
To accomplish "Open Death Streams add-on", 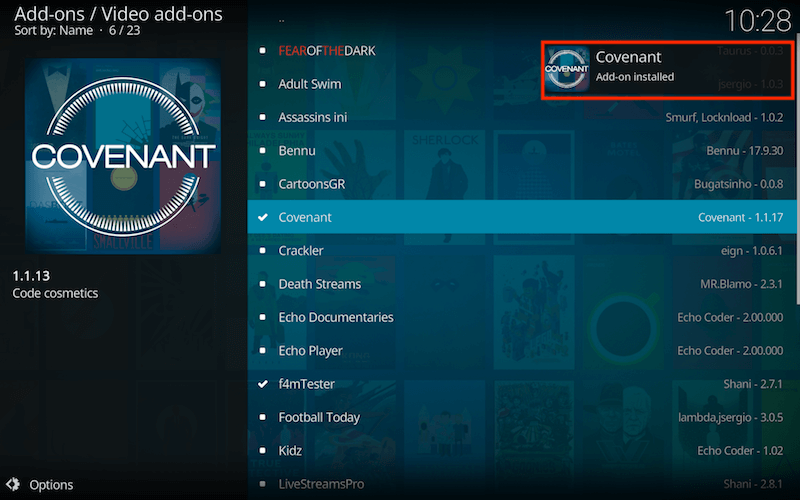I will [x=522, y=284].
